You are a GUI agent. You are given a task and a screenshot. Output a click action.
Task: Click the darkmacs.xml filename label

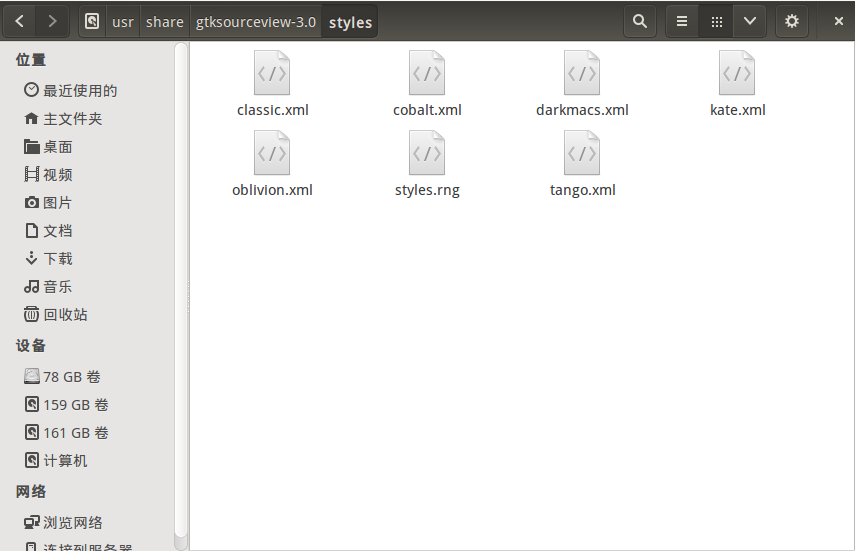coord(582,110)
